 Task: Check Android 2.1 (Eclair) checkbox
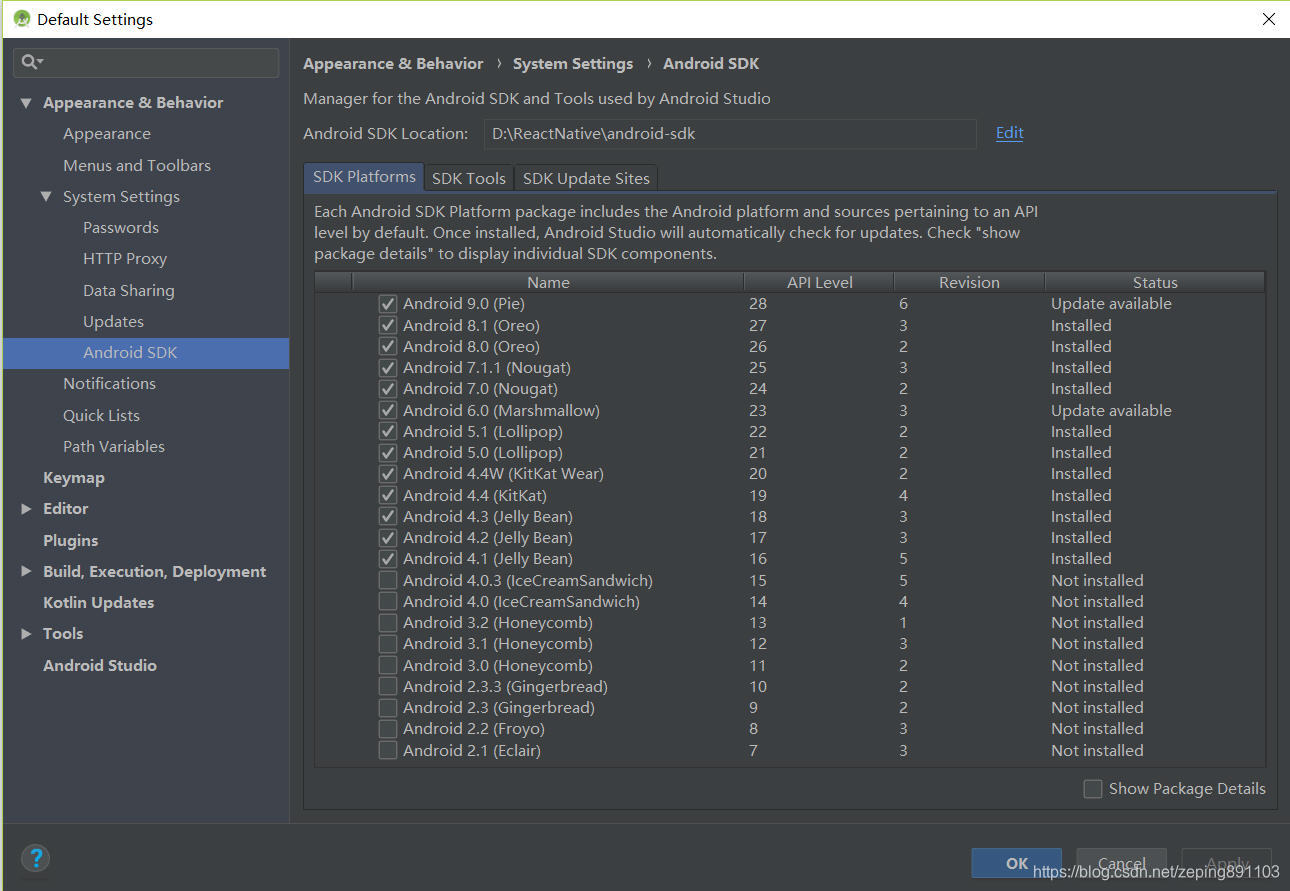388,750
